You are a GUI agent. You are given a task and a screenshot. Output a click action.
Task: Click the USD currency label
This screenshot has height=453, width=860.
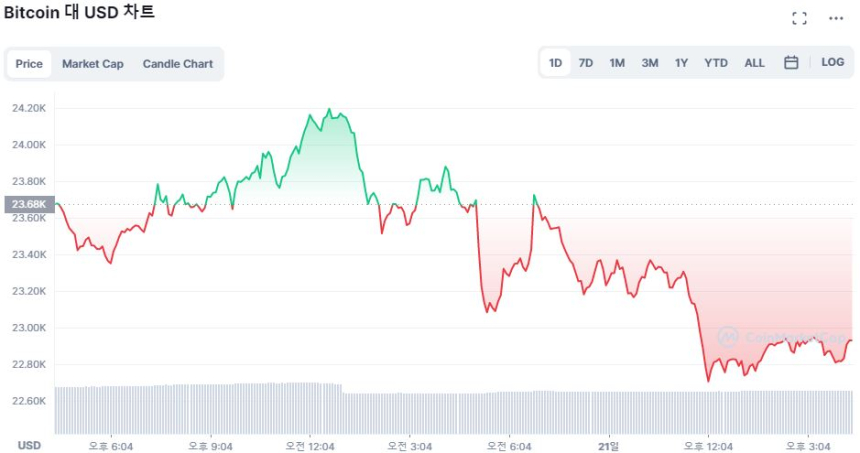pyautogui.click(x=28, y=445)
